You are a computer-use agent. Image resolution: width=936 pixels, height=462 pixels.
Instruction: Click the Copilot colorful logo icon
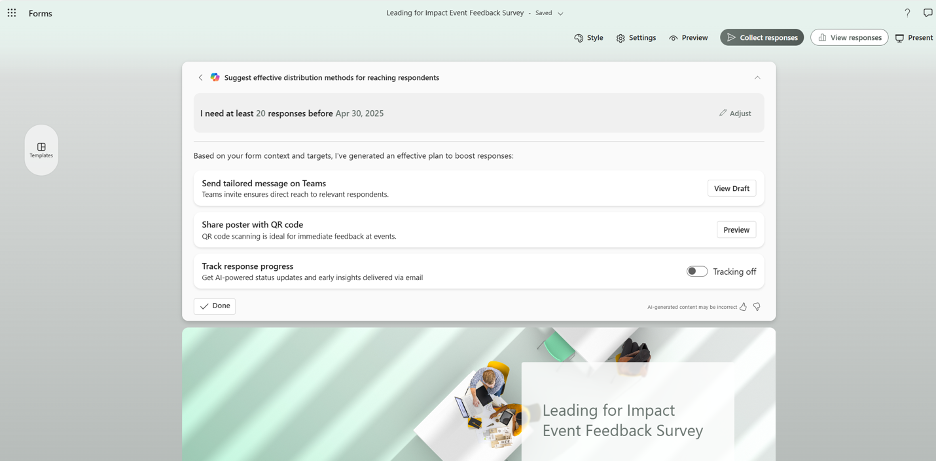click(215, 78)
